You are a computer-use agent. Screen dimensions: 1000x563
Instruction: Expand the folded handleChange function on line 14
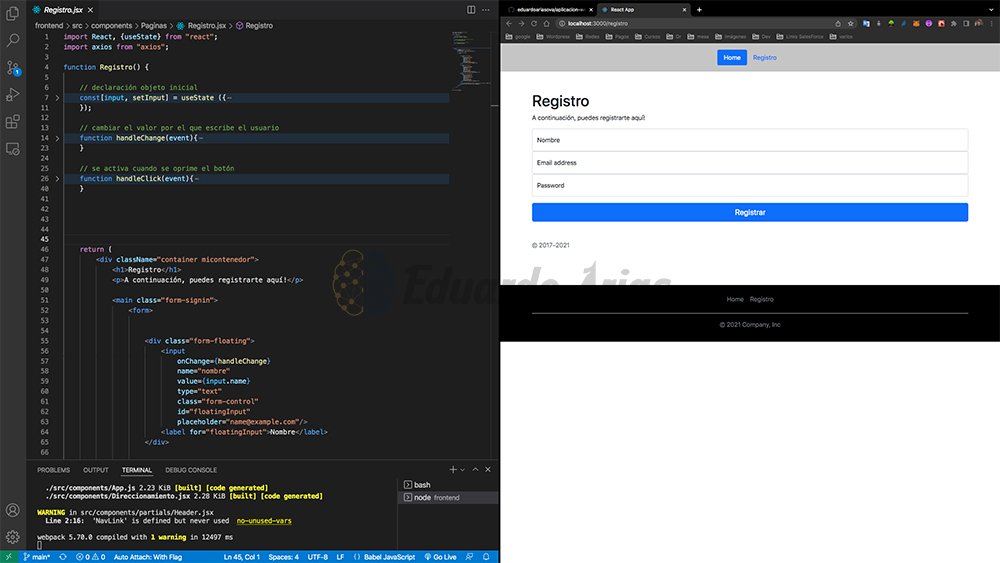(x=57, y=138)
